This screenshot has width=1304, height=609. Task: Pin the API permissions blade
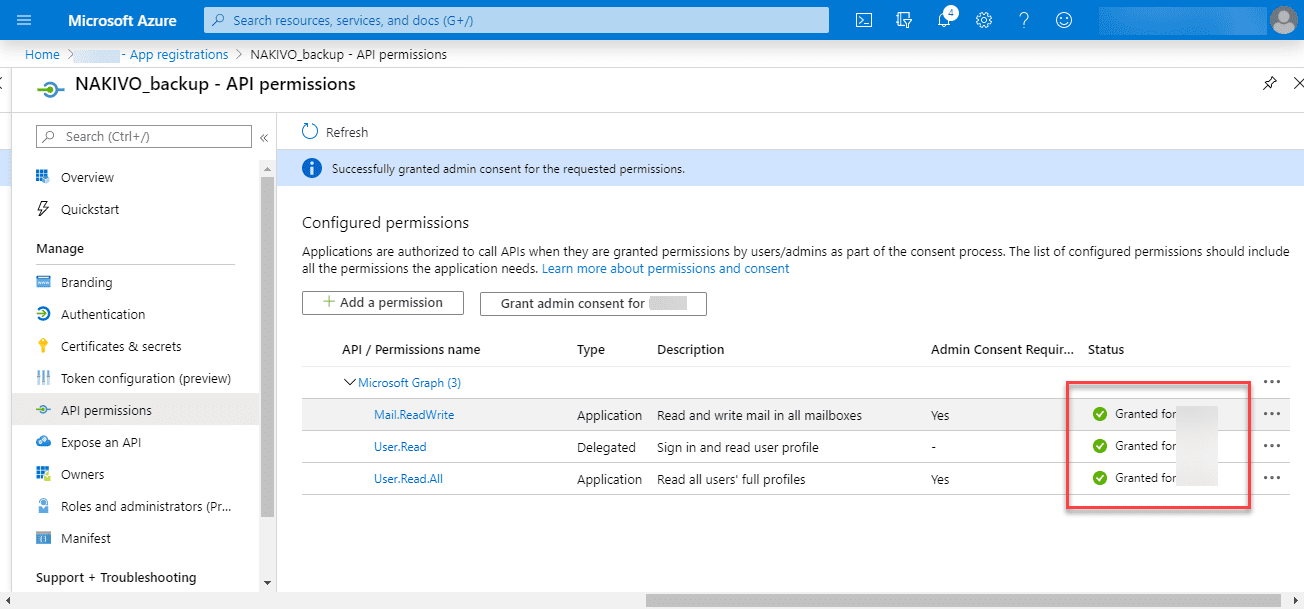click(1269, 84)
